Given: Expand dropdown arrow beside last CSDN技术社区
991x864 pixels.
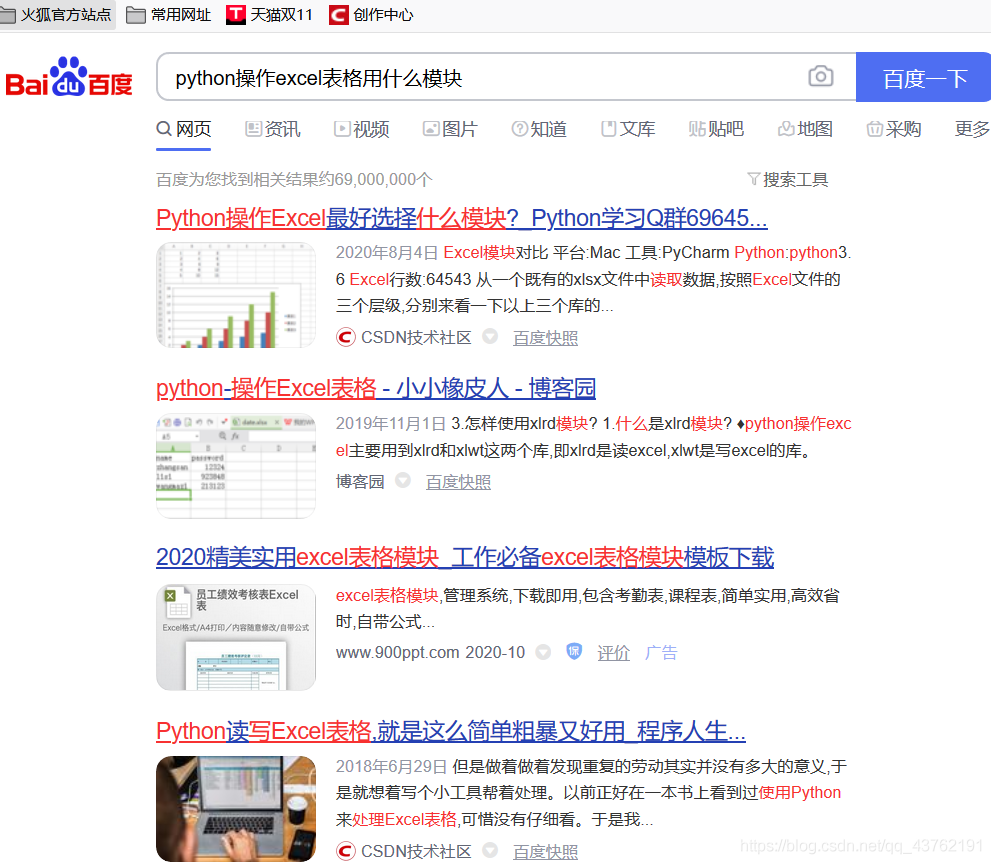Looking at the screenshot, I should (x=490, y=850).
